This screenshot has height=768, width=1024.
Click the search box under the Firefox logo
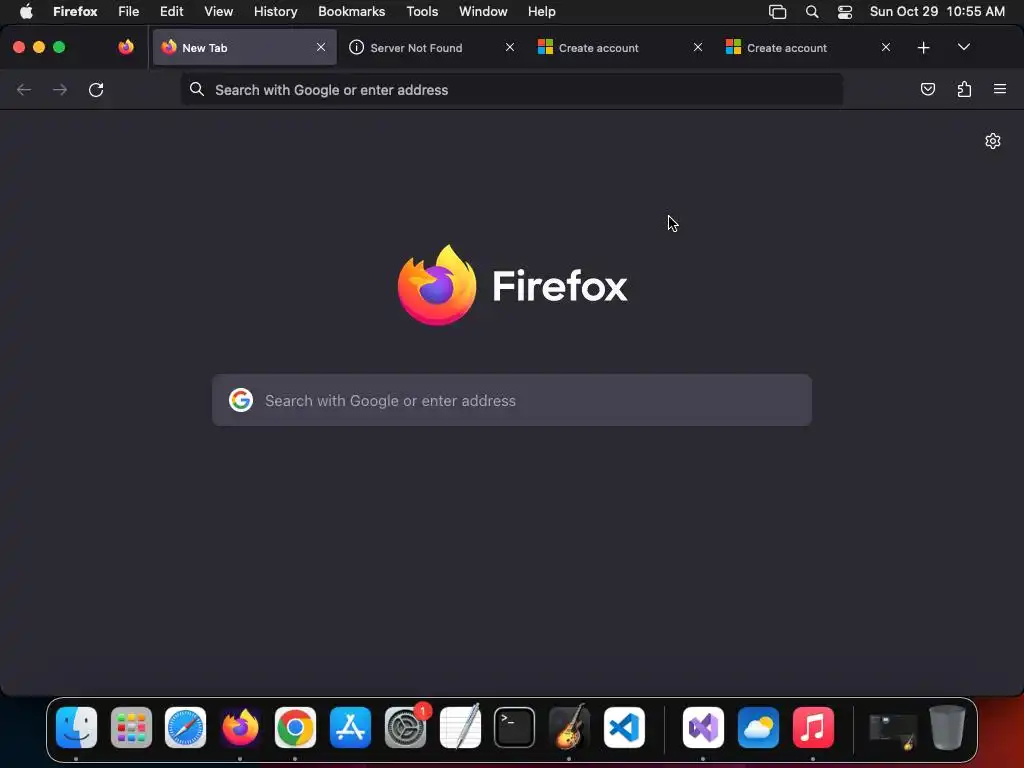pyautogui.click(x=512, y=400)
